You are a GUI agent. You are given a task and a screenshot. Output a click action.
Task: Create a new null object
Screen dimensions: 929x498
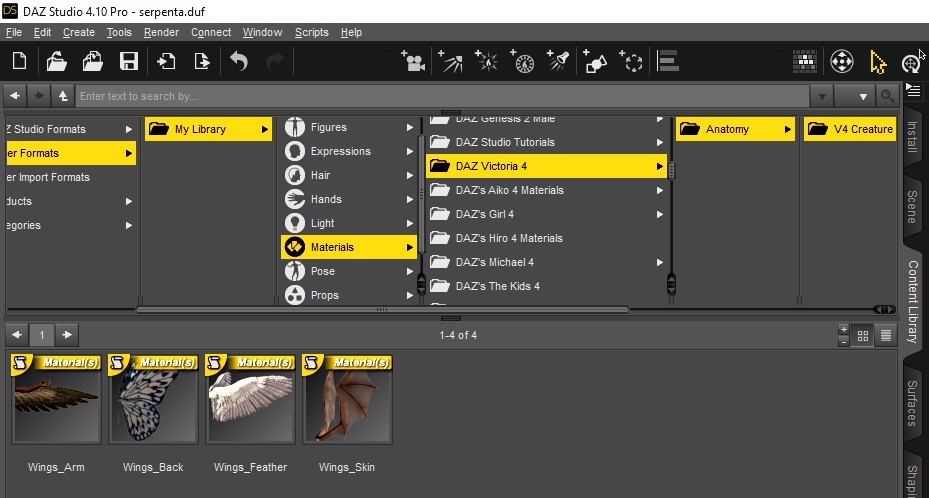pos(631,61)
